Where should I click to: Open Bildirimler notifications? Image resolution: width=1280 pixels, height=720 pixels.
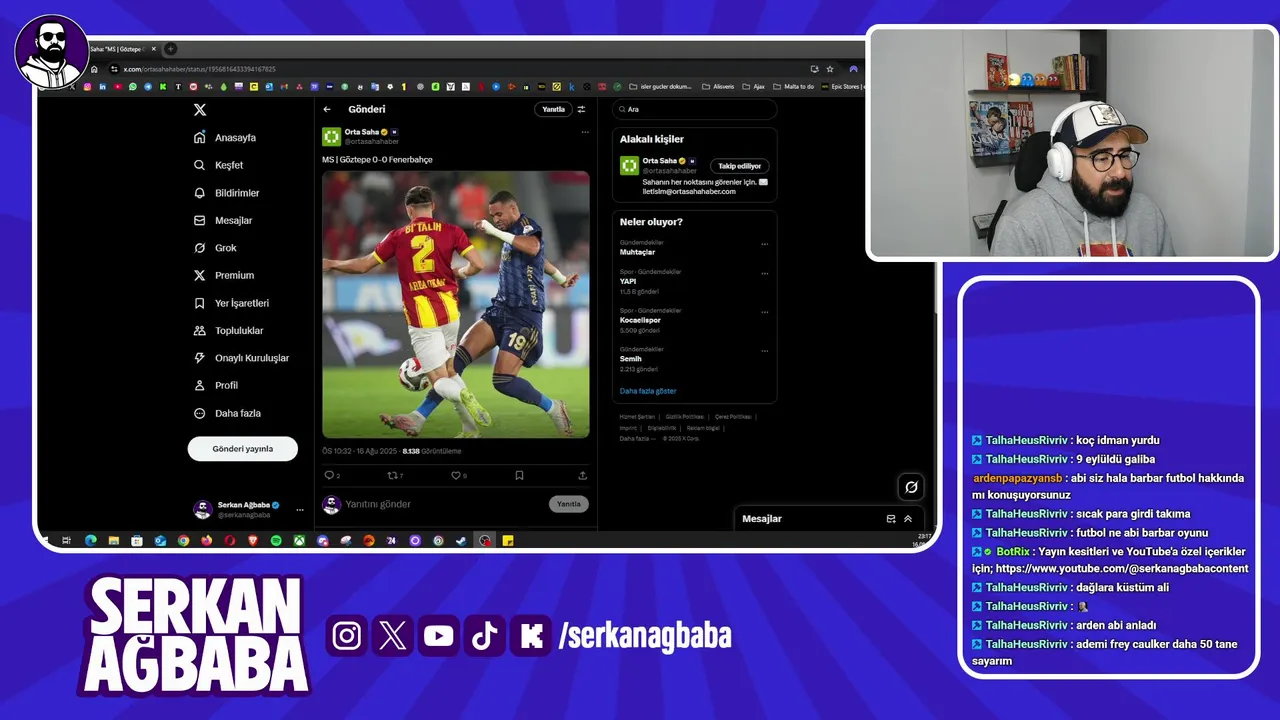click(x=227, y=193)
